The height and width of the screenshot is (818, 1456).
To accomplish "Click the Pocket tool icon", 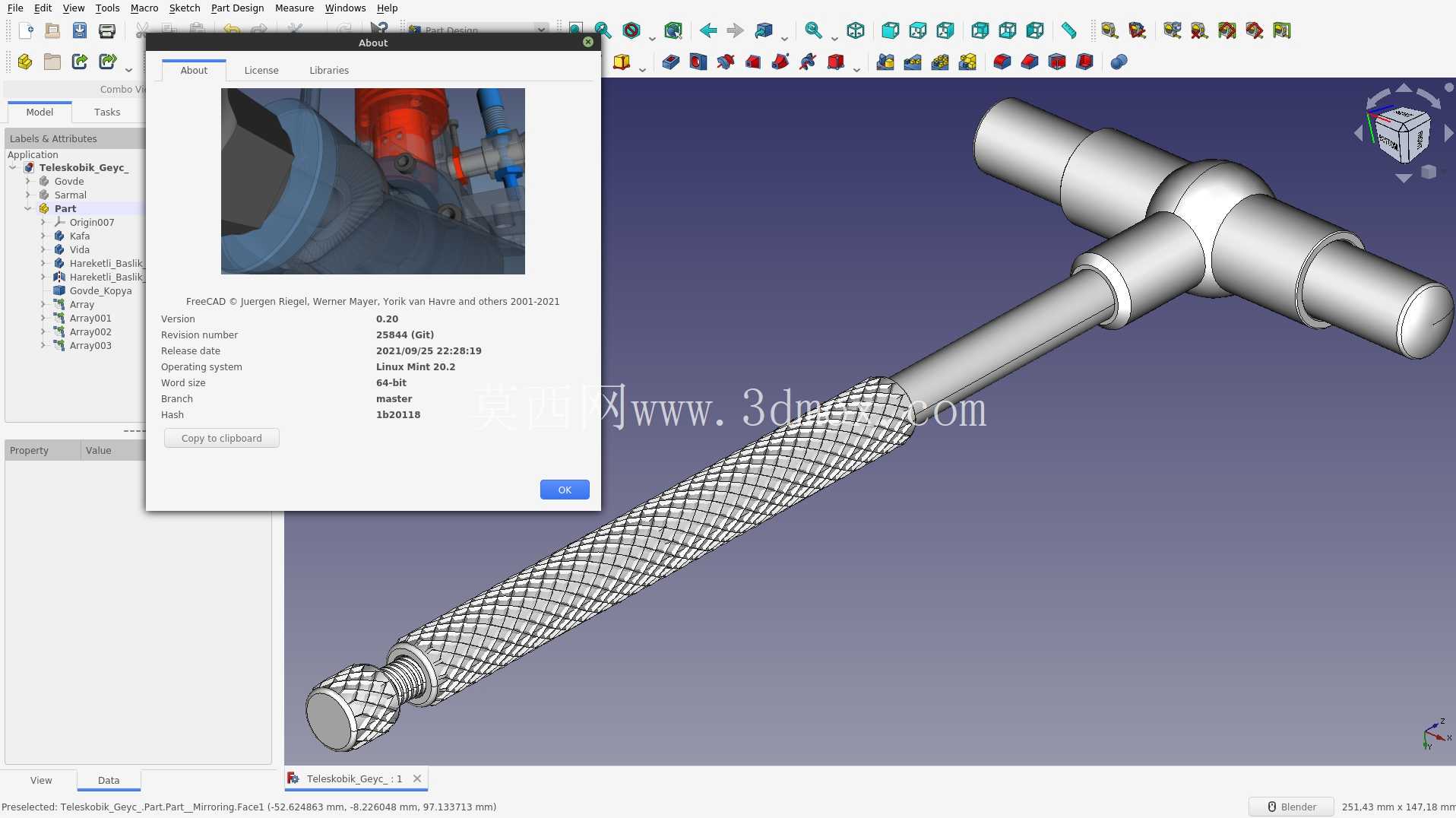I will tap(671, 62).
